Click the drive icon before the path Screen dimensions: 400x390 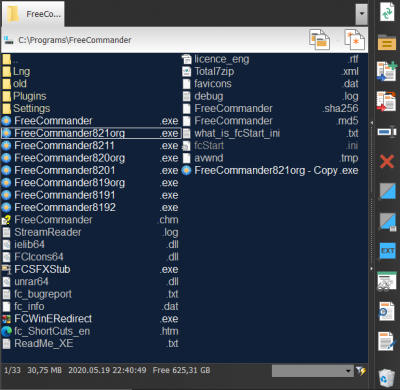[x=8, y=40]
